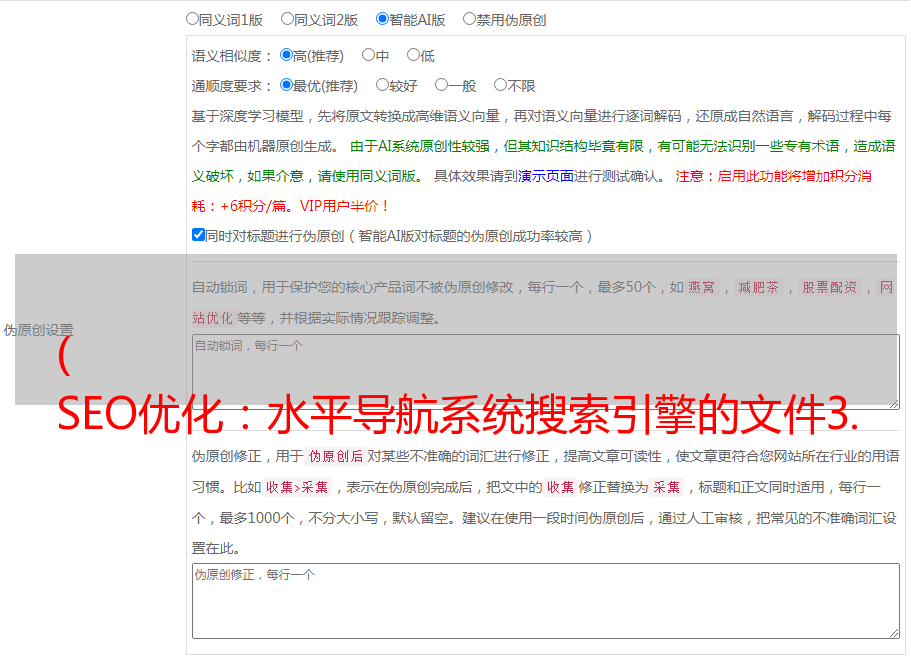Screen dimensions: 911x658
Task: Click the 伪原创设置 label
Action: click(38, 330)
